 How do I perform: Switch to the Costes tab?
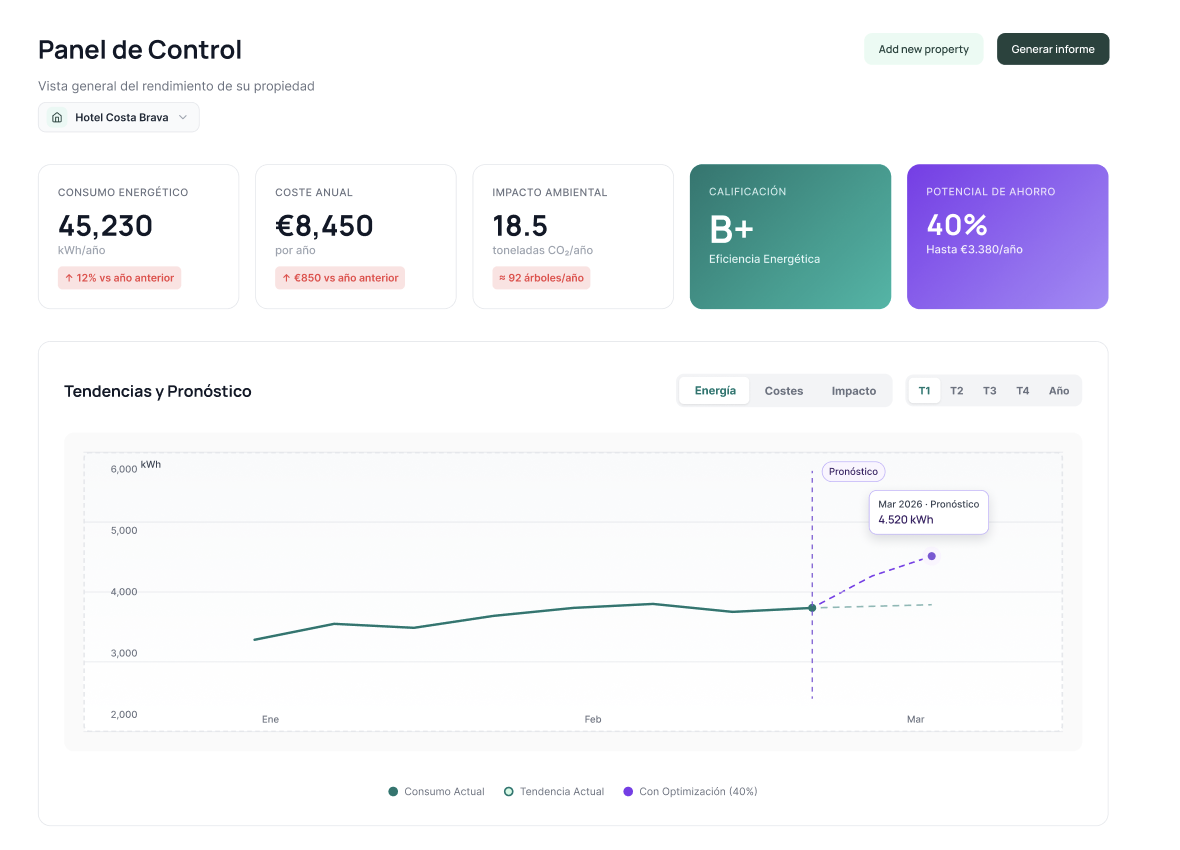(x=783, y=391)
